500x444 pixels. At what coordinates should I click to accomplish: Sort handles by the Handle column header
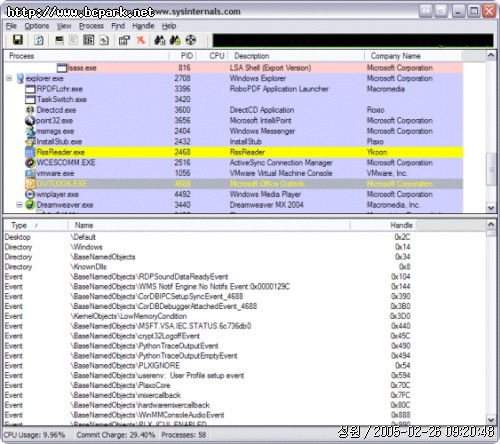click(x=383, y=225)
